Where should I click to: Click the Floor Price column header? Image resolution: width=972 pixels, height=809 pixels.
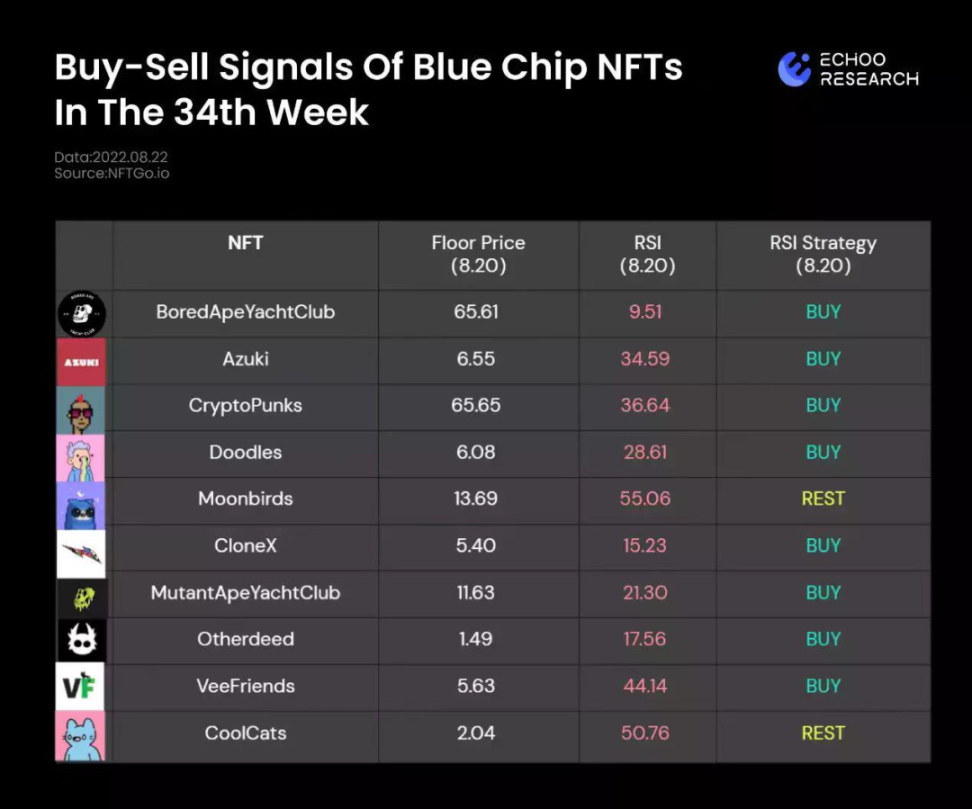click(478, 254)
